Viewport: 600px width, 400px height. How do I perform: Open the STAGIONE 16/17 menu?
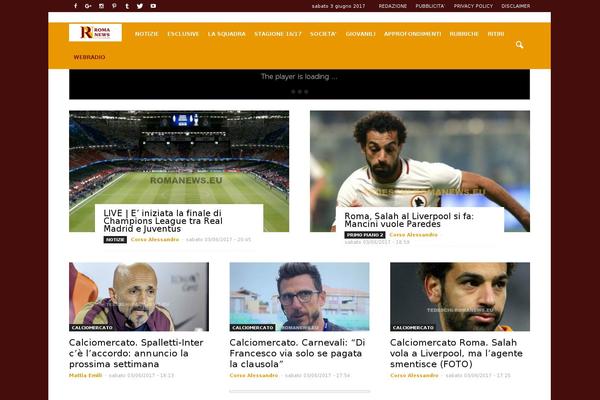click(278, 34)
